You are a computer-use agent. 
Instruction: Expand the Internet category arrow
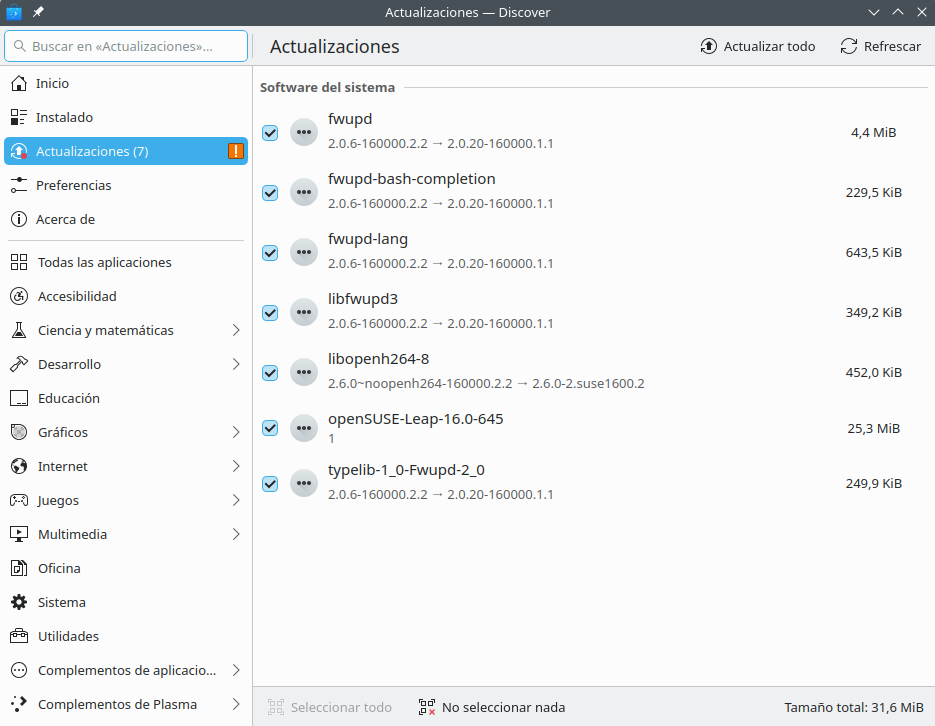click(236, 467)
